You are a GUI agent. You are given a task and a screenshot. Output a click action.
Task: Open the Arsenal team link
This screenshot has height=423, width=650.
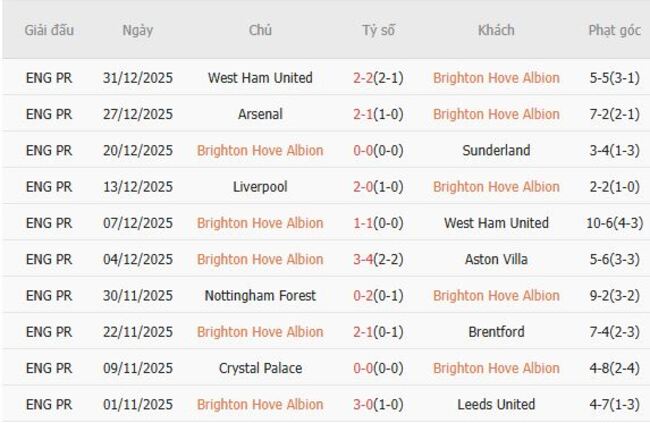click(x=260, y=114)
